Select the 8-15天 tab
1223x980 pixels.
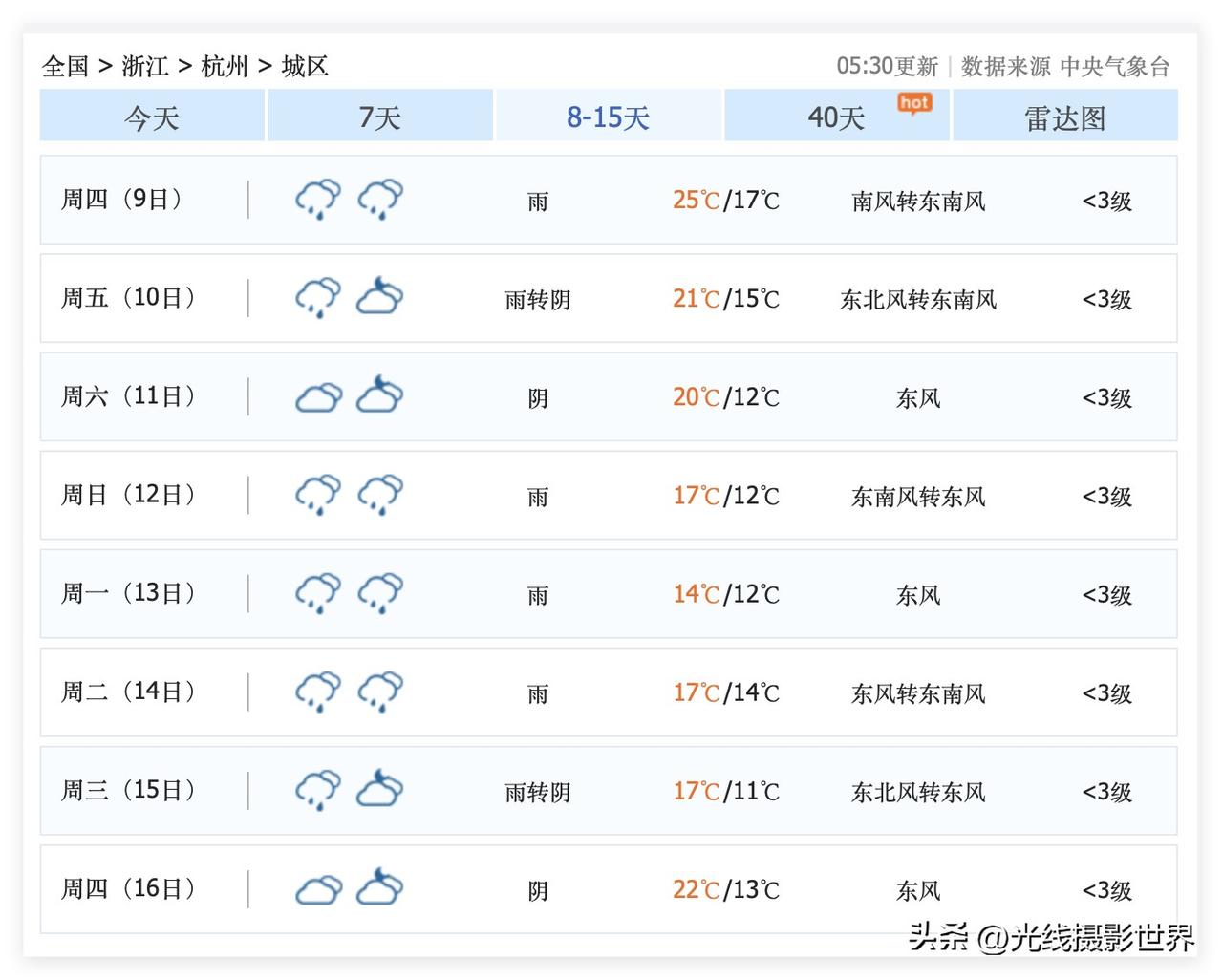tap(609, 116)
